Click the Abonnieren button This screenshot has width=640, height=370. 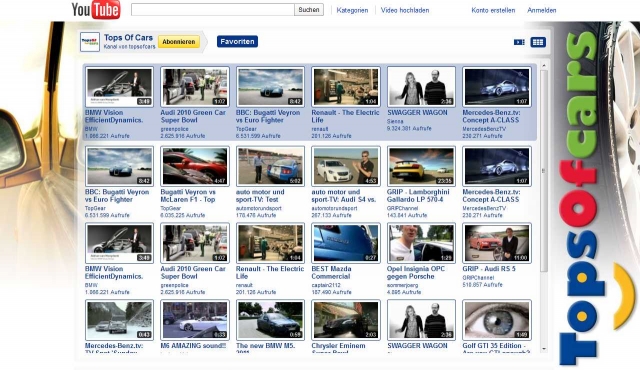179,42
